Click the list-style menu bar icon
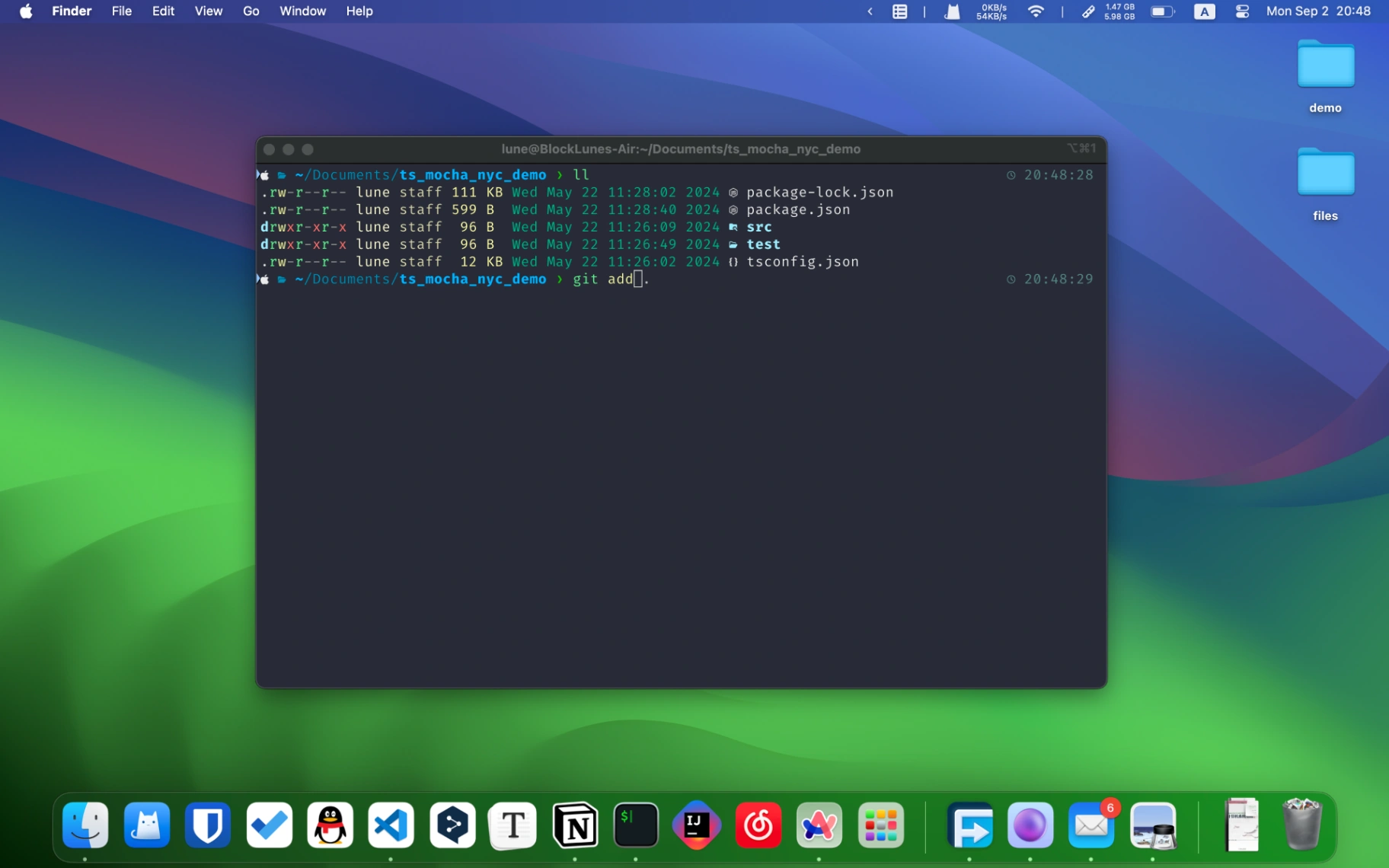 coord(900,11)
